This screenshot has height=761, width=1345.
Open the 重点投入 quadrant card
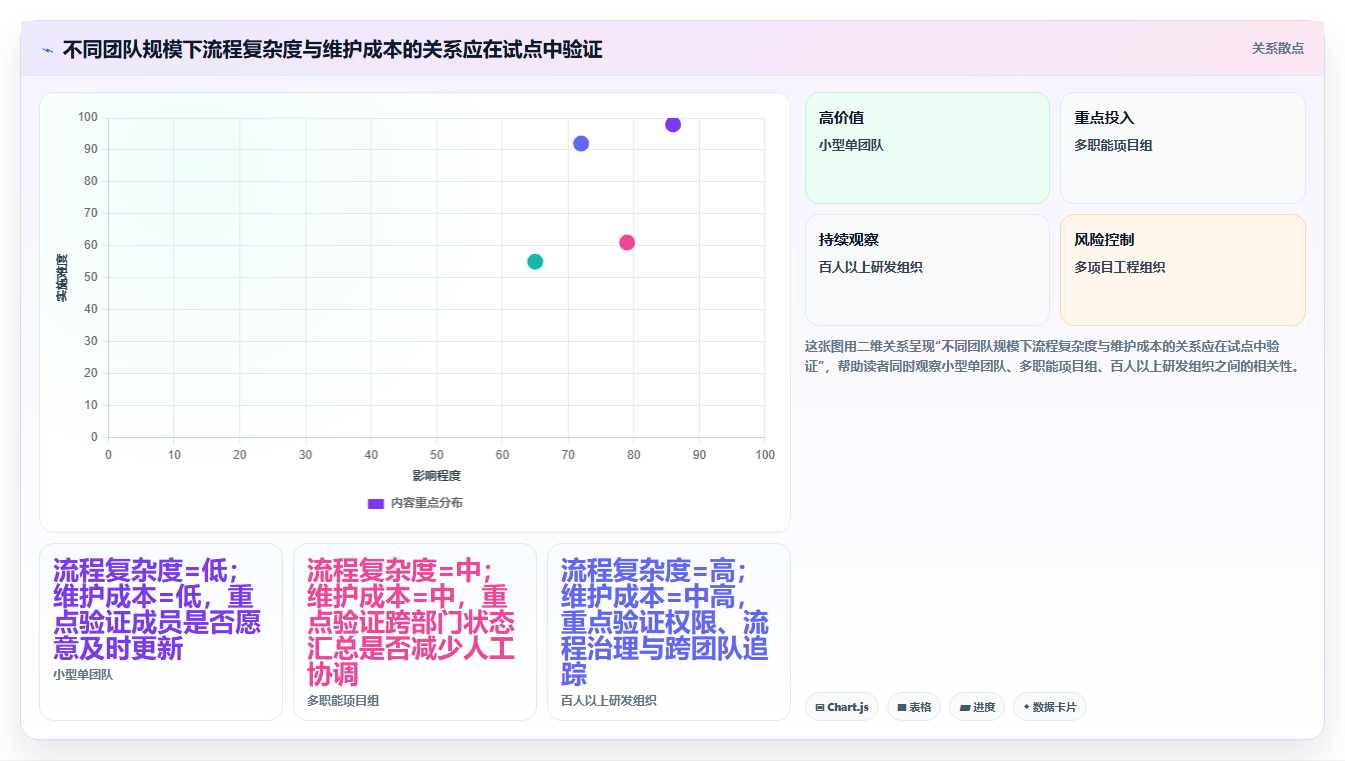pyautogui.click(x=1183, y=148)
